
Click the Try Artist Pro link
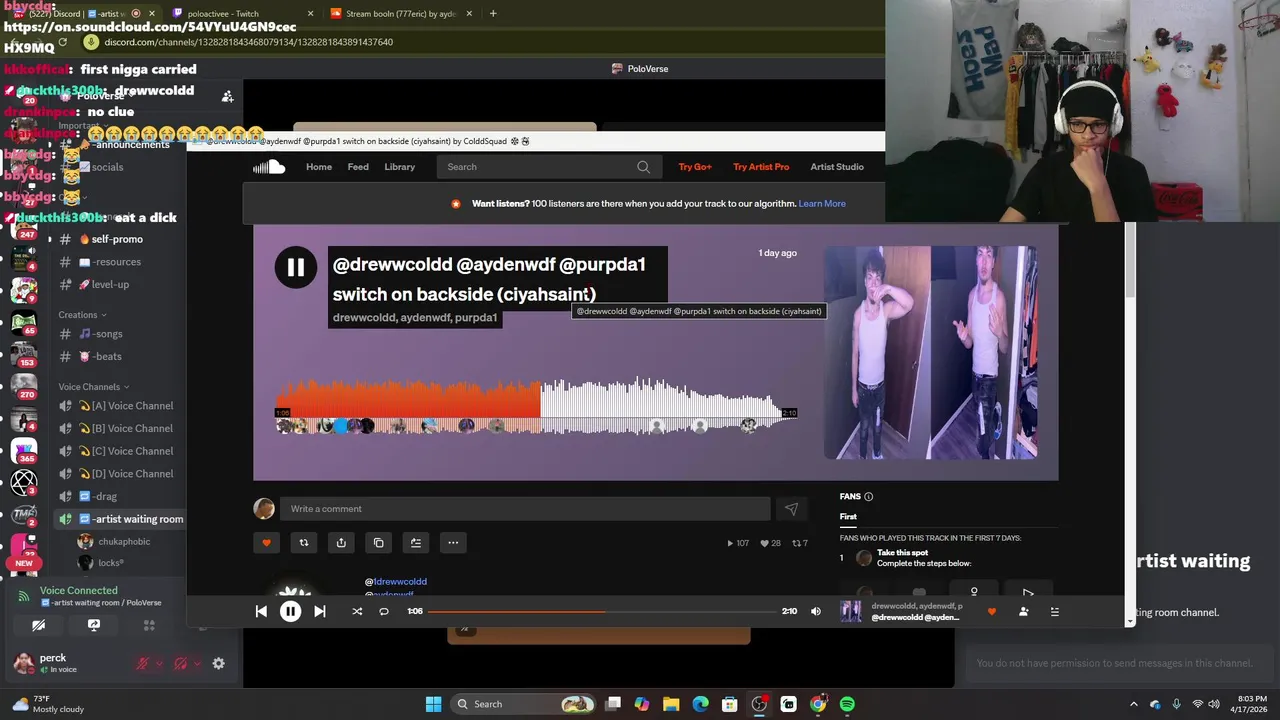[x=761, y=167]
